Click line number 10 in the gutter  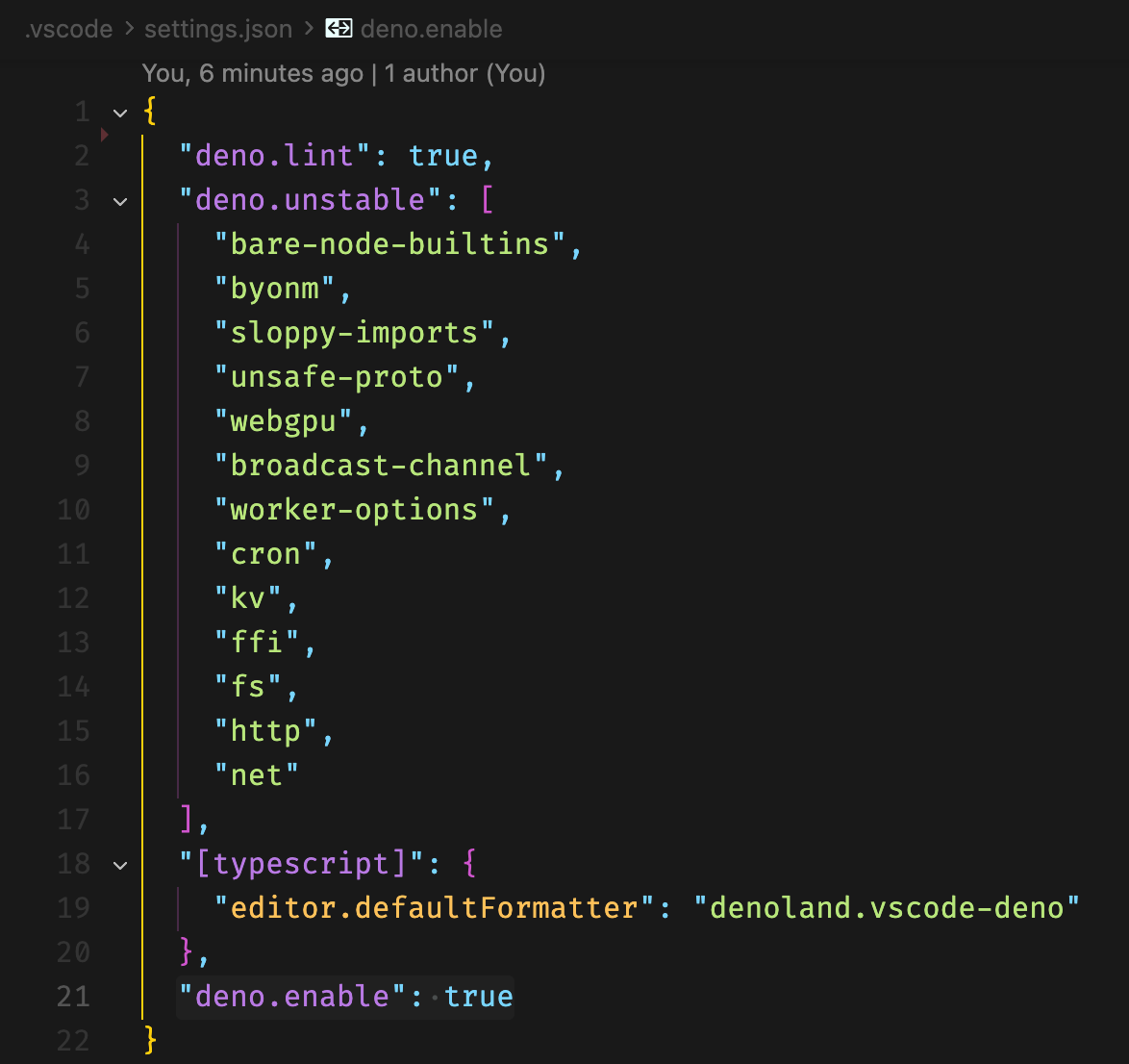click(73, 510)
